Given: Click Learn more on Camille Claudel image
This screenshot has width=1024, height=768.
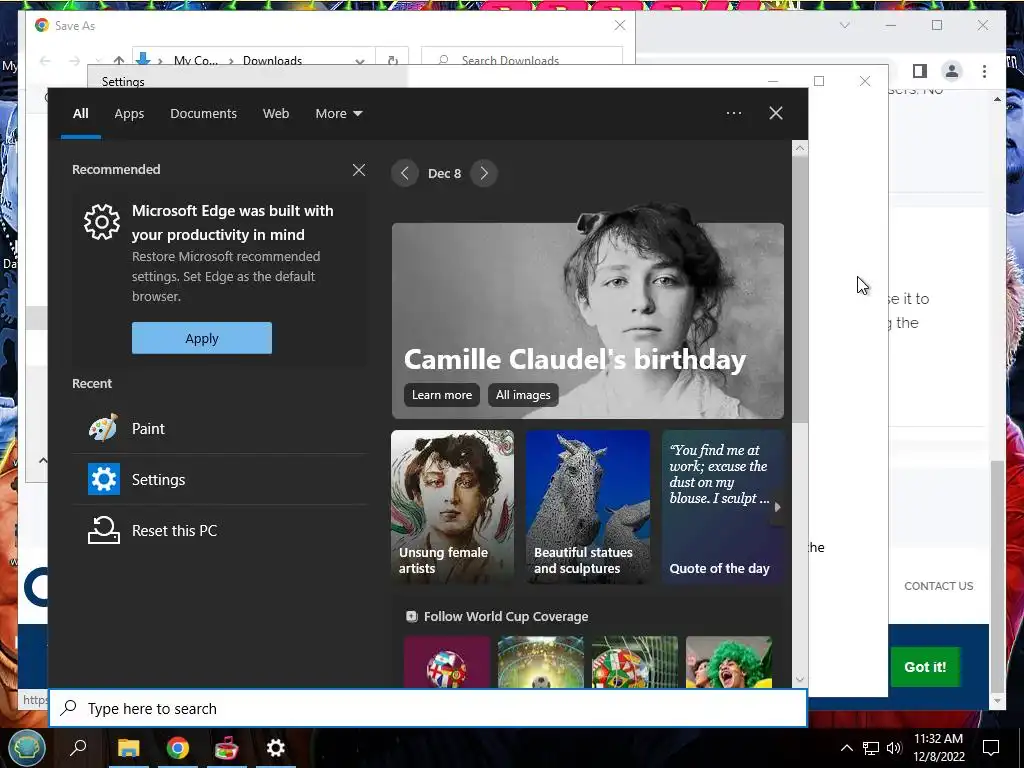Looking at the screenshot, I should [441, 394].
